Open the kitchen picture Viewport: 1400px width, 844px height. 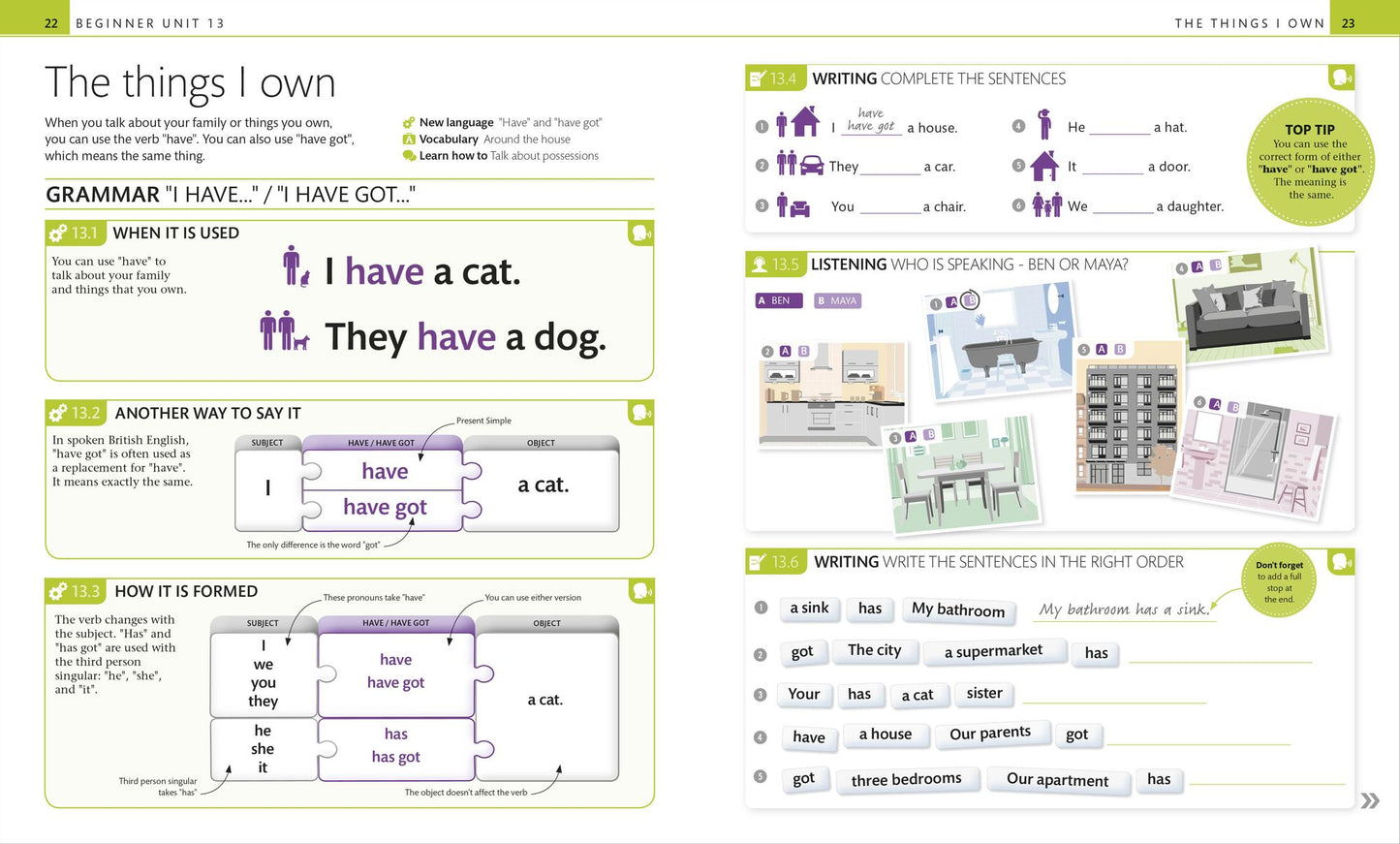click(832, 395)
